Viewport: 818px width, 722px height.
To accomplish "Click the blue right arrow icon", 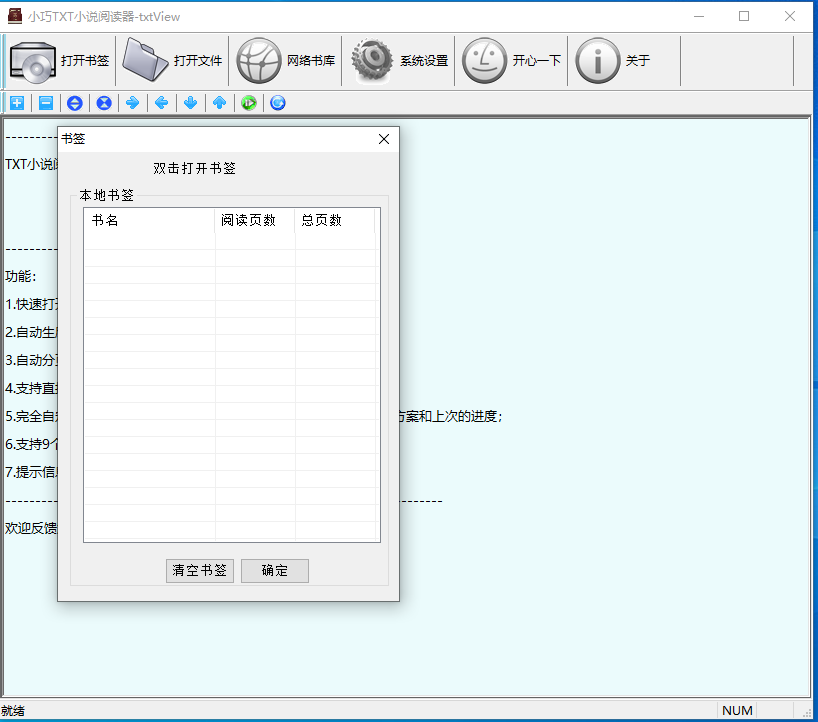I will 132,103.
